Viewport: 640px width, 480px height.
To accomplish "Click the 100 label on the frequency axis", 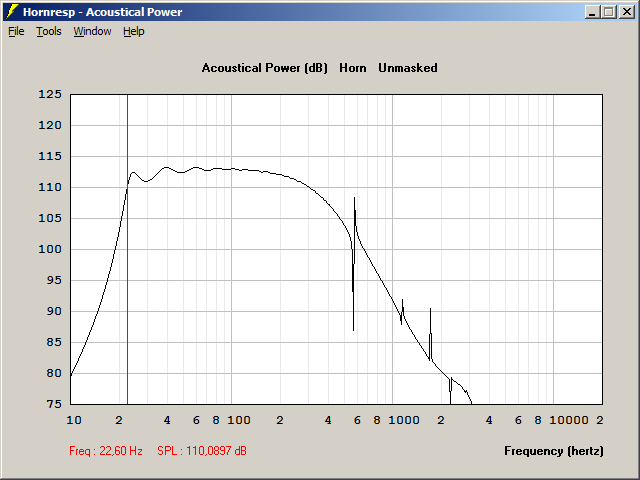I will [x=238, y=421].
